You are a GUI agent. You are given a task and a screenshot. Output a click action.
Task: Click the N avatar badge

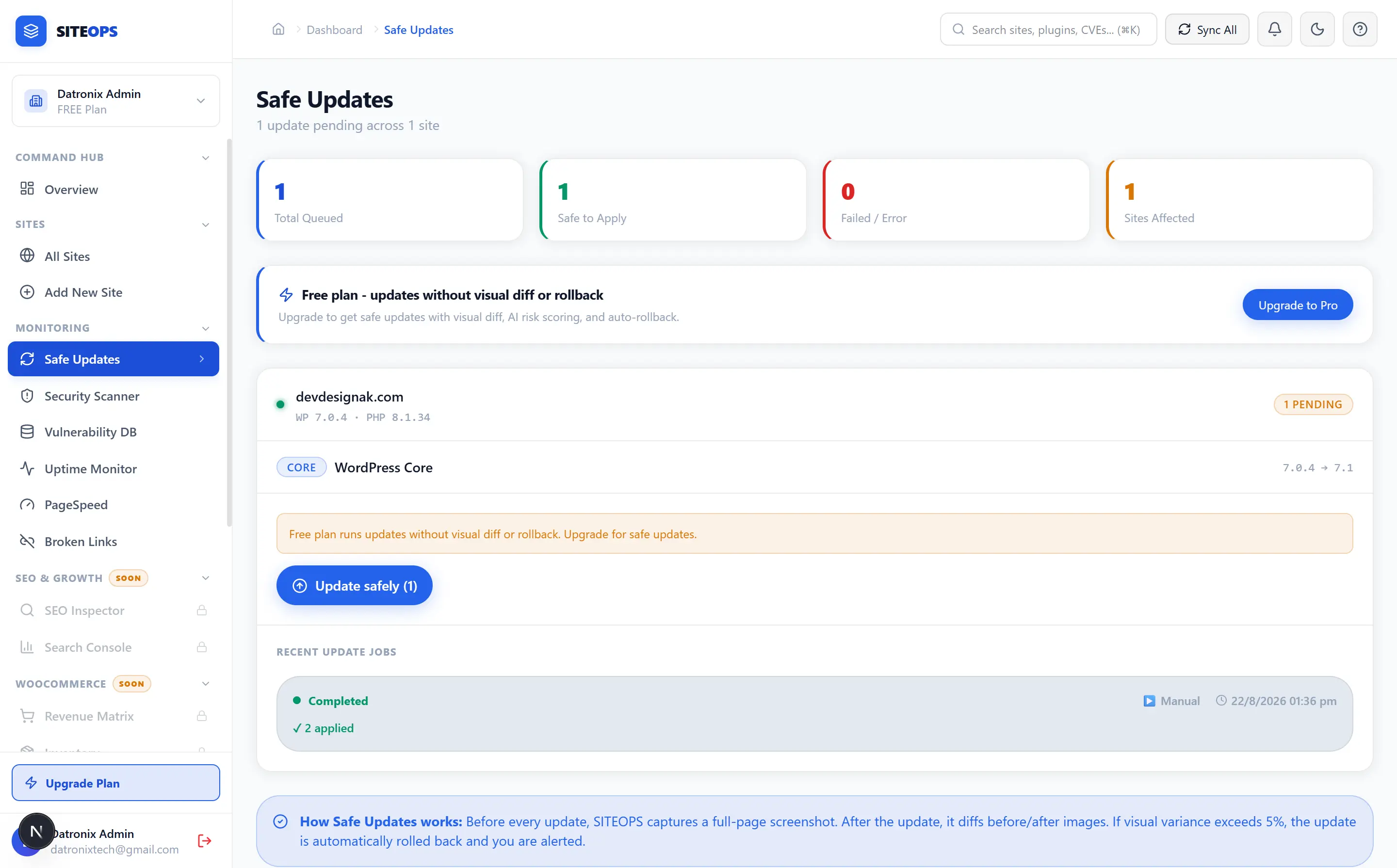pos(36,831)
